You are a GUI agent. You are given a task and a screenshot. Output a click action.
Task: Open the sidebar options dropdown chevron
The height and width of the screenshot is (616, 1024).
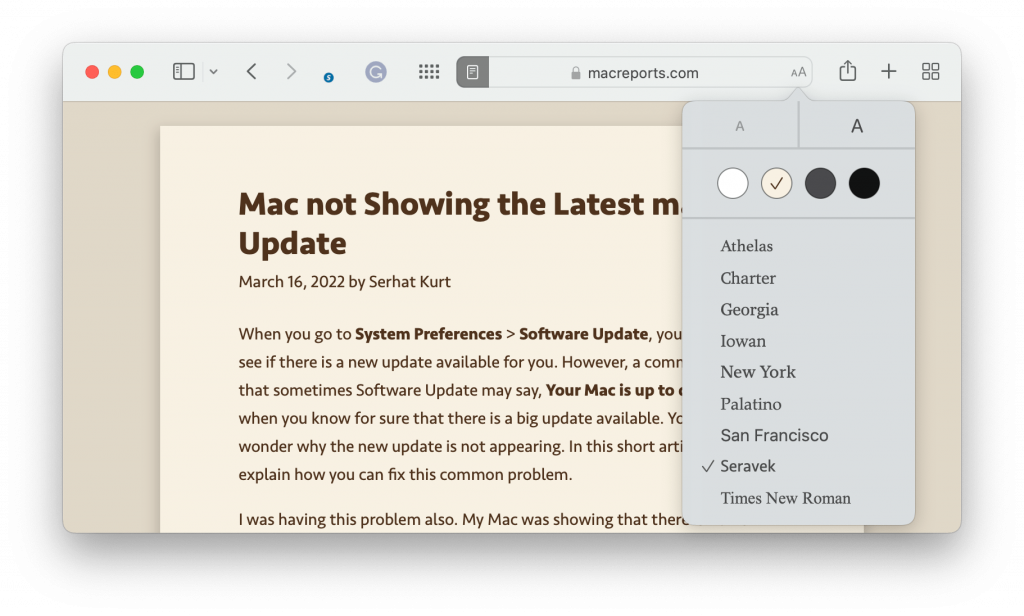click(x=213, y=72)
